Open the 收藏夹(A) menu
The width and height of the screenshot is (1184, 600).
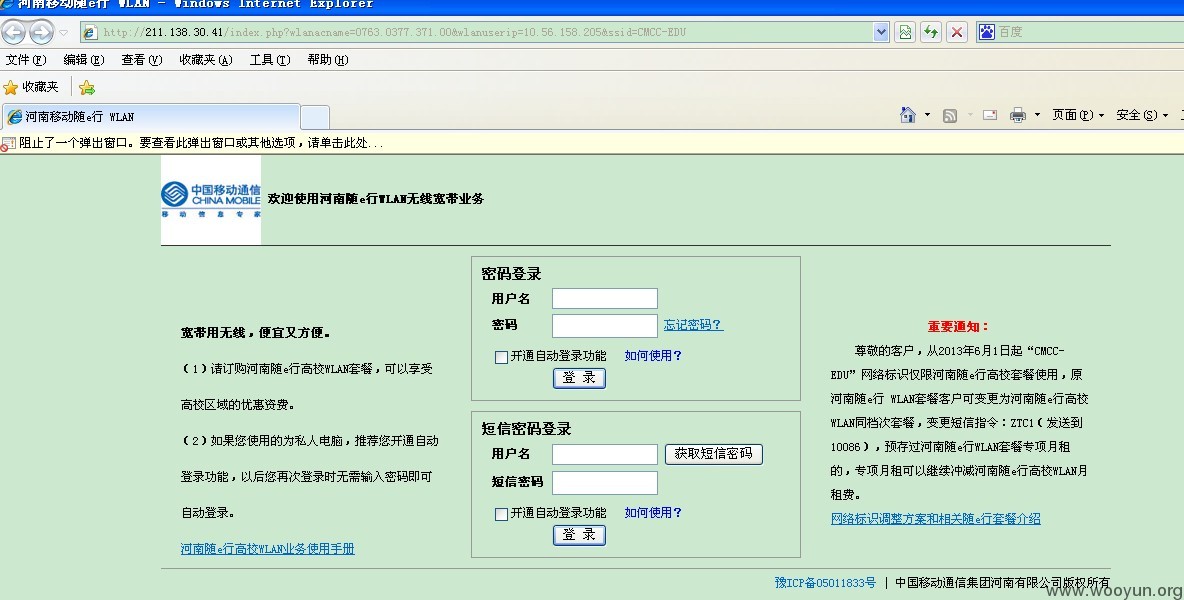(x=206, y=60)
